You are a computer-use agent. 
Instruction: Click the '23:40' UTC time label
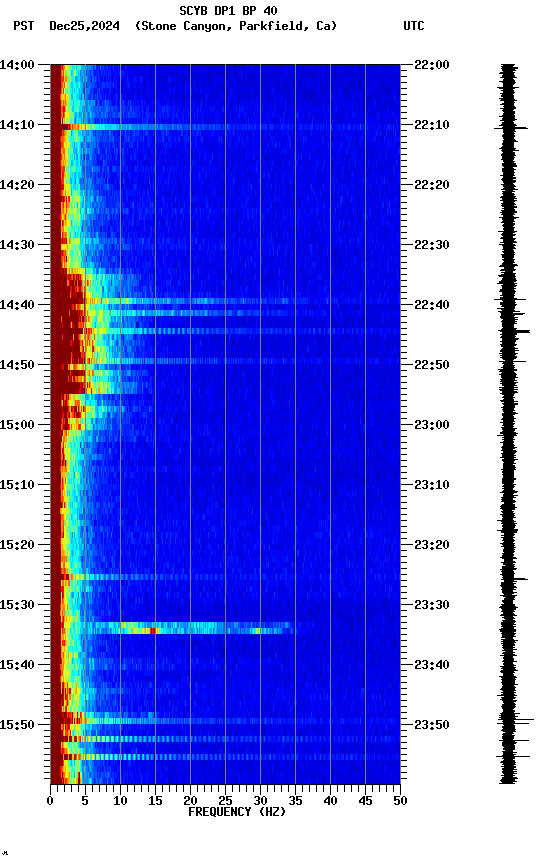pyautogui.click(x=432, y=665)
